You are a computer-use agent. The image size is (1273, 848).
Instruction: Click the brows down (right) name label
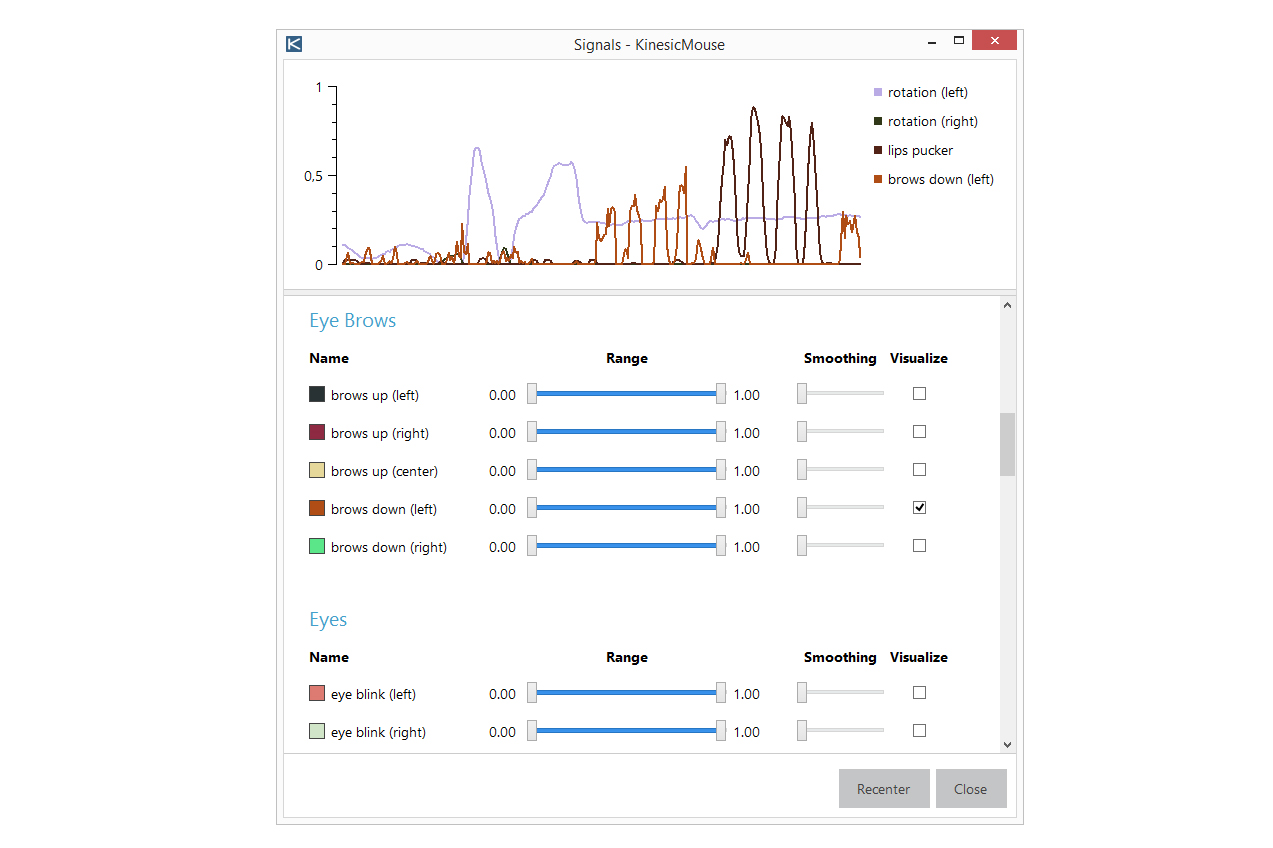point(389,547)
